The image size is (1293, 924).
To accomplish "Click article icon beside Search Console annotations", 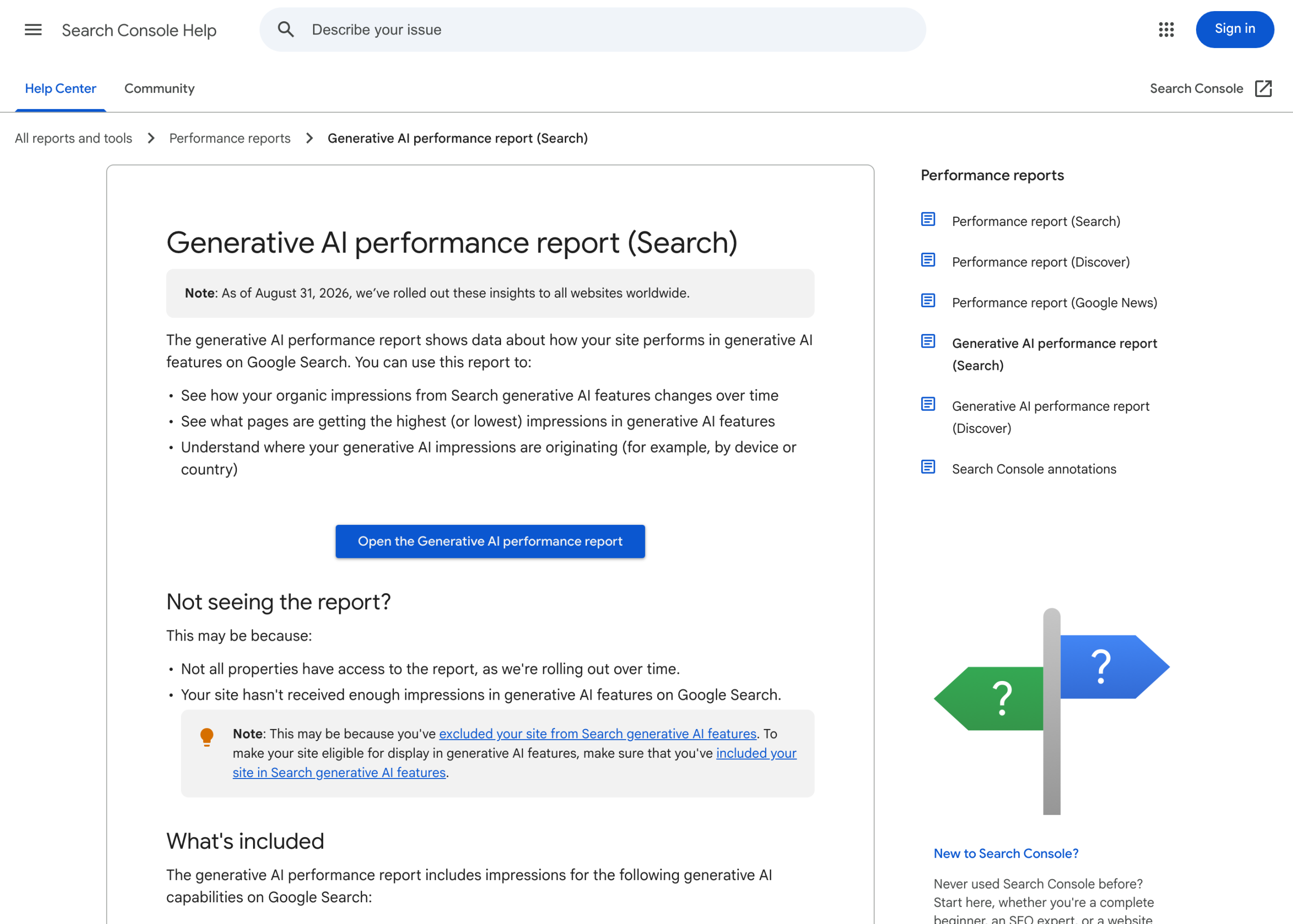I will click(x=928, y=467).
